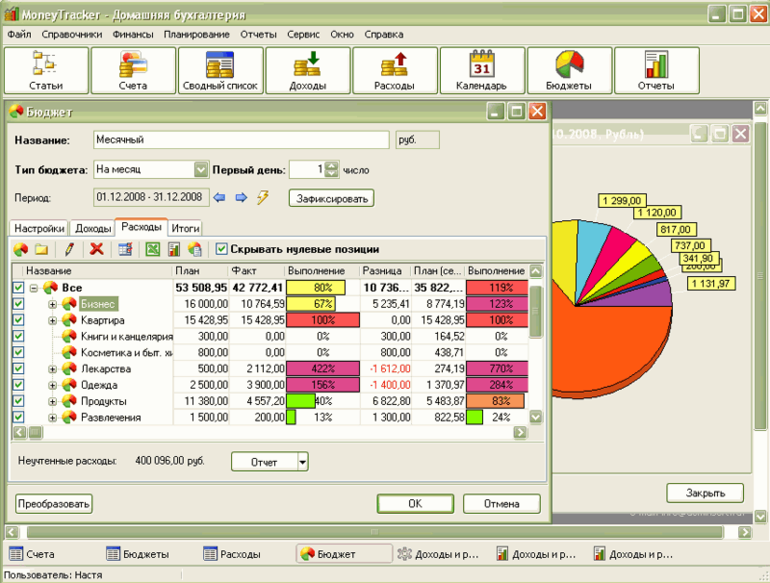Open the Отчет button dropdown arrow
This screenshot has width=770, height=583.
pos(302,461)
